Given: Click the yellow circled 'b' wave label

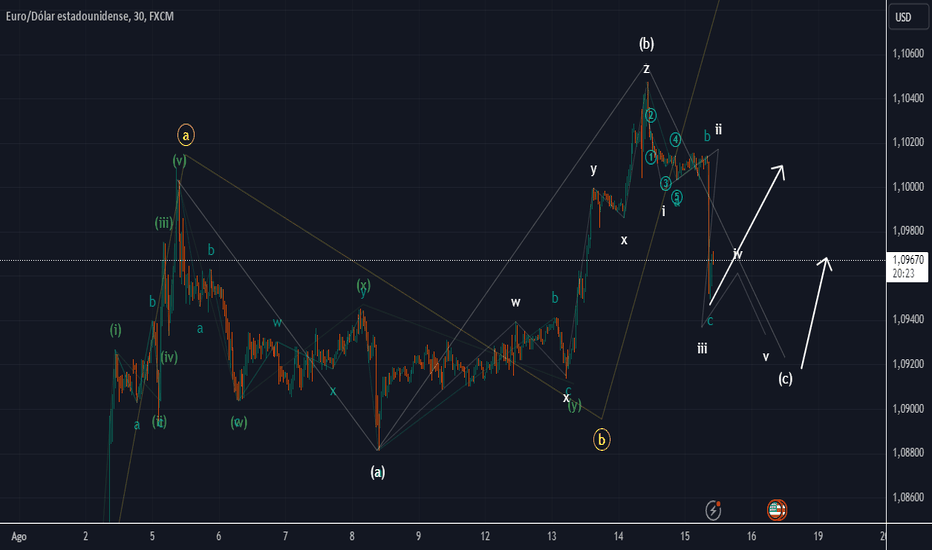Looking at the screenshot, I should (x=602, y=440).
